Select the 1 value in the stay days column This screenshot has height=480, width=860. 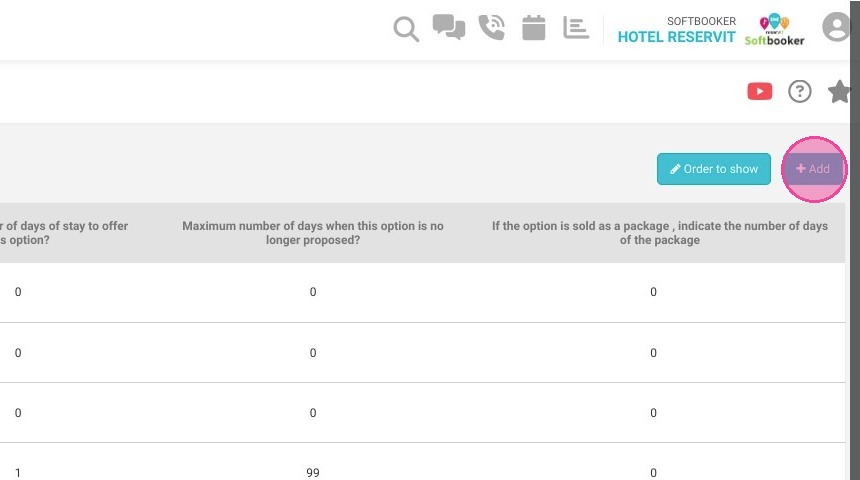[18, 472]
